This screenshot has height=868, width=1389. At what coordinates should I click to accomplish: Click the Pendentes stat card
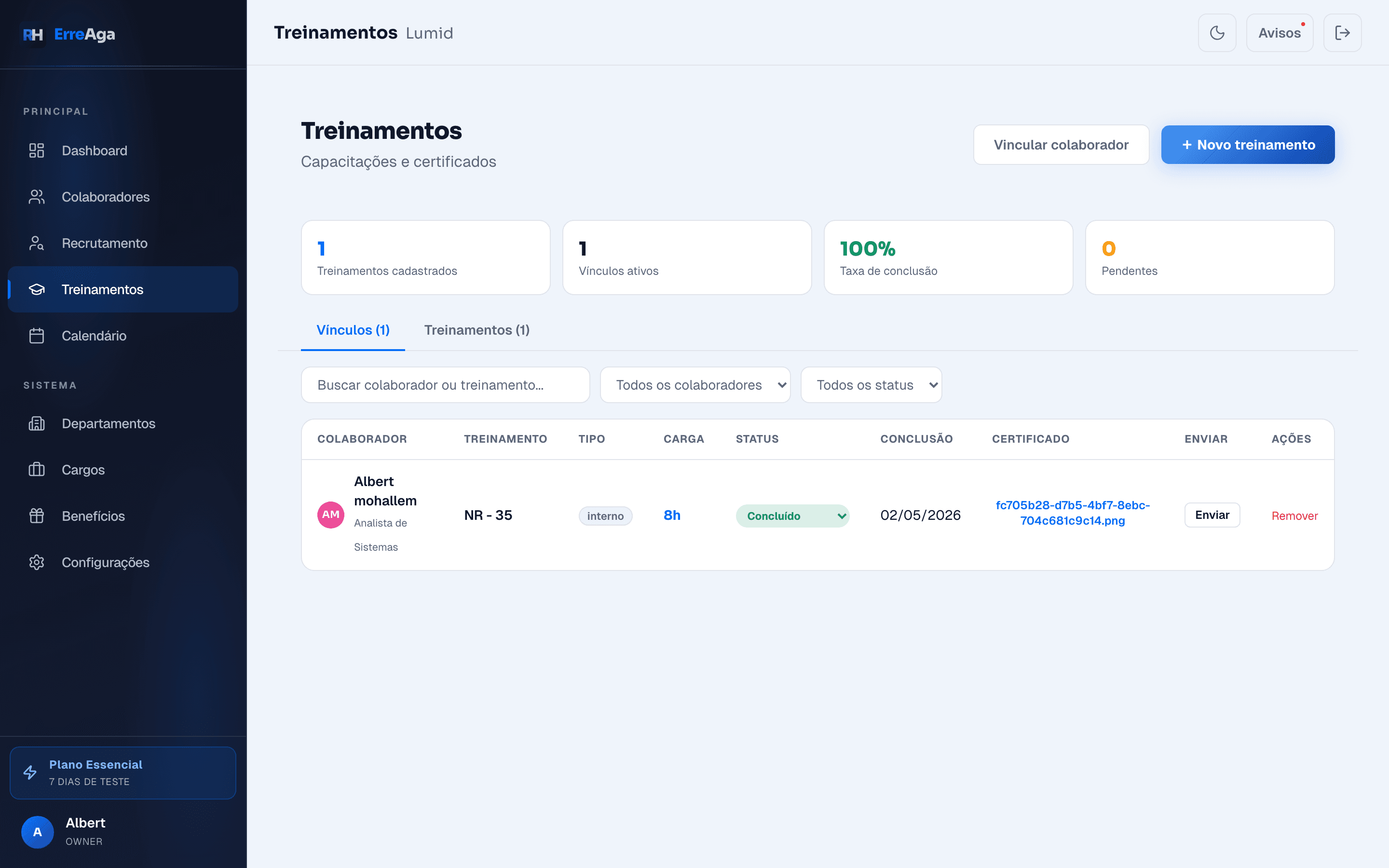pyautogui.click(x=1210, y=258)
